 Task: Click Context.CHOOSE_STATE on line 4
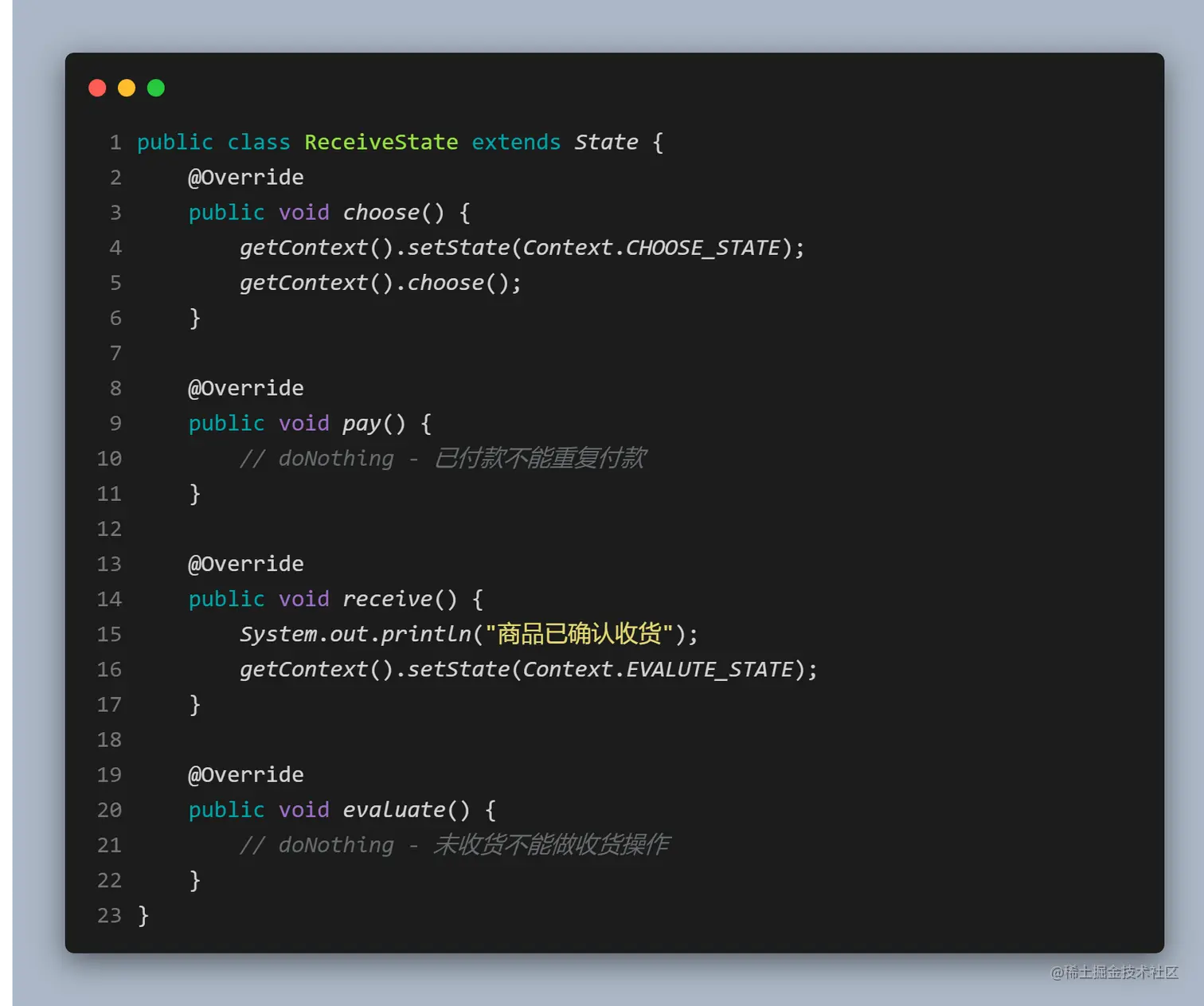651,247
